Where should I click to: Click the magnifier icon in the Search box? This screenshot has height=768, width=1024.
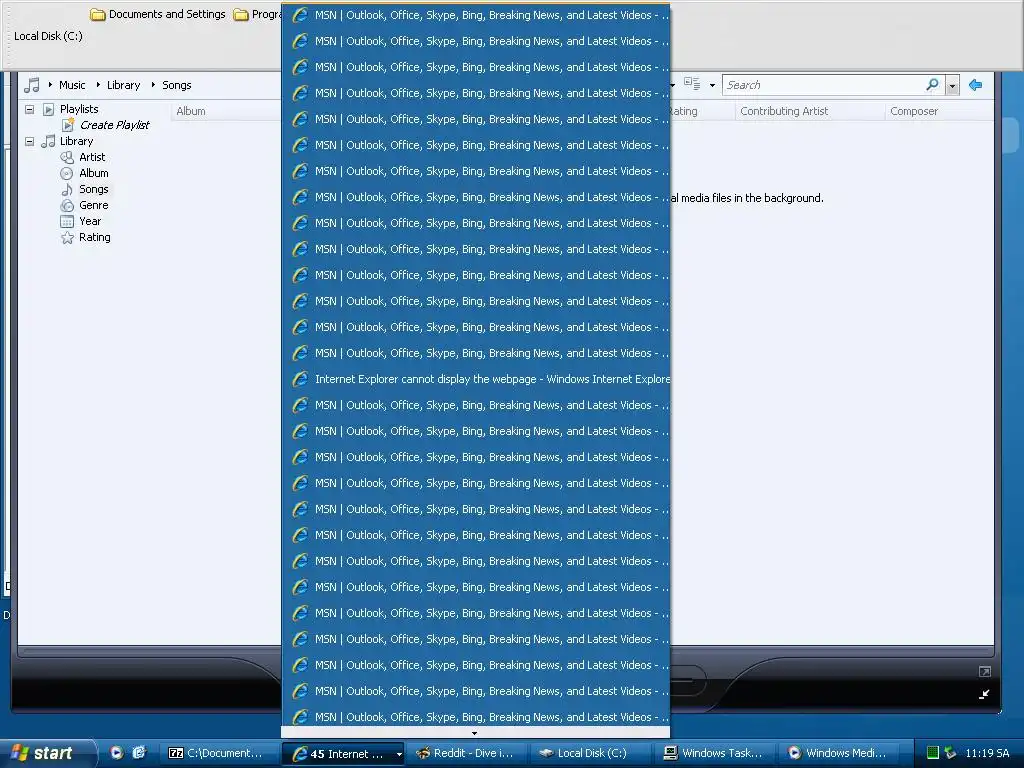click(932, 84)
